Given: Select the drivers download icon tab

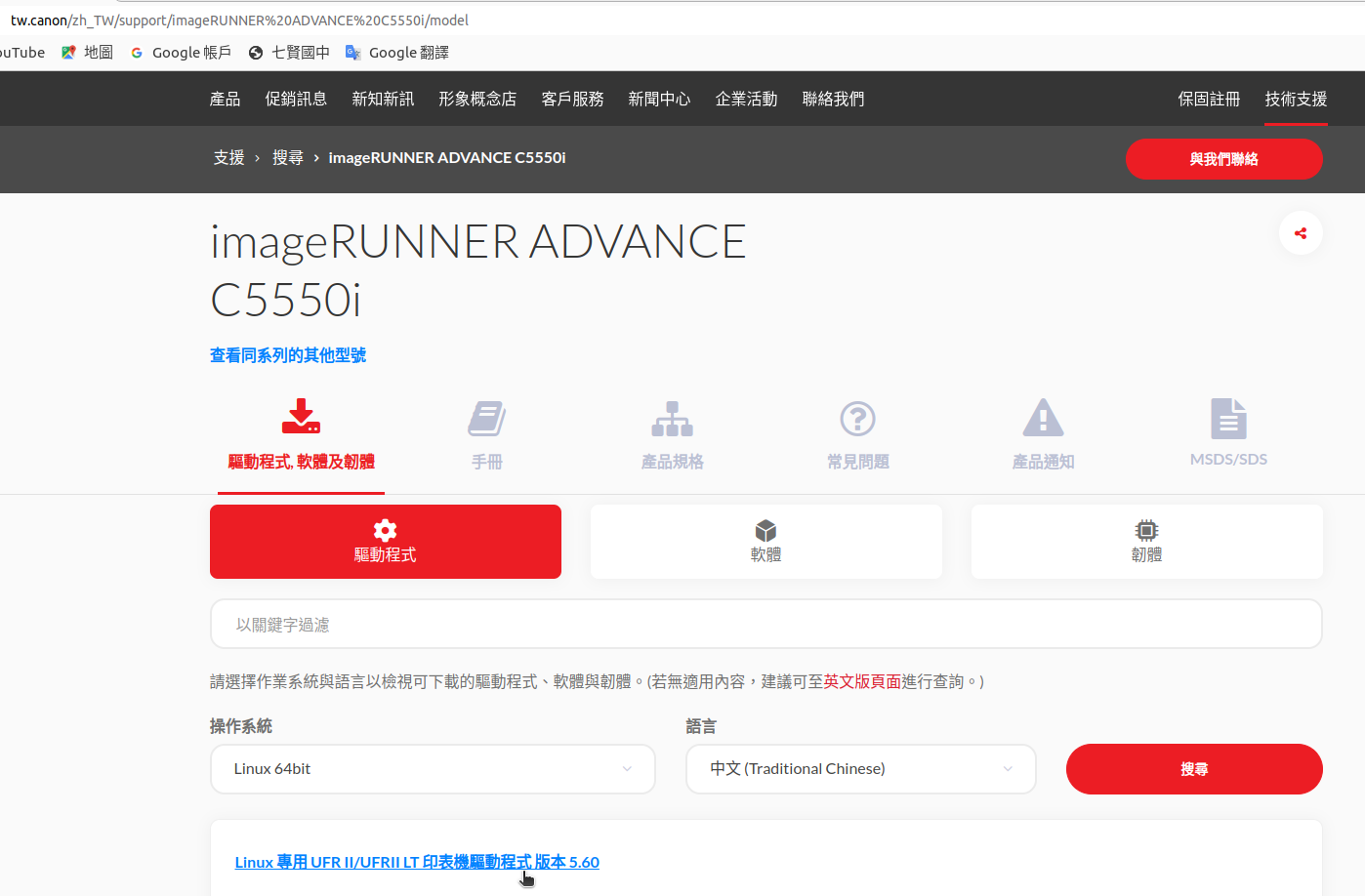Looking at the screenshot, I should point(301,416).
